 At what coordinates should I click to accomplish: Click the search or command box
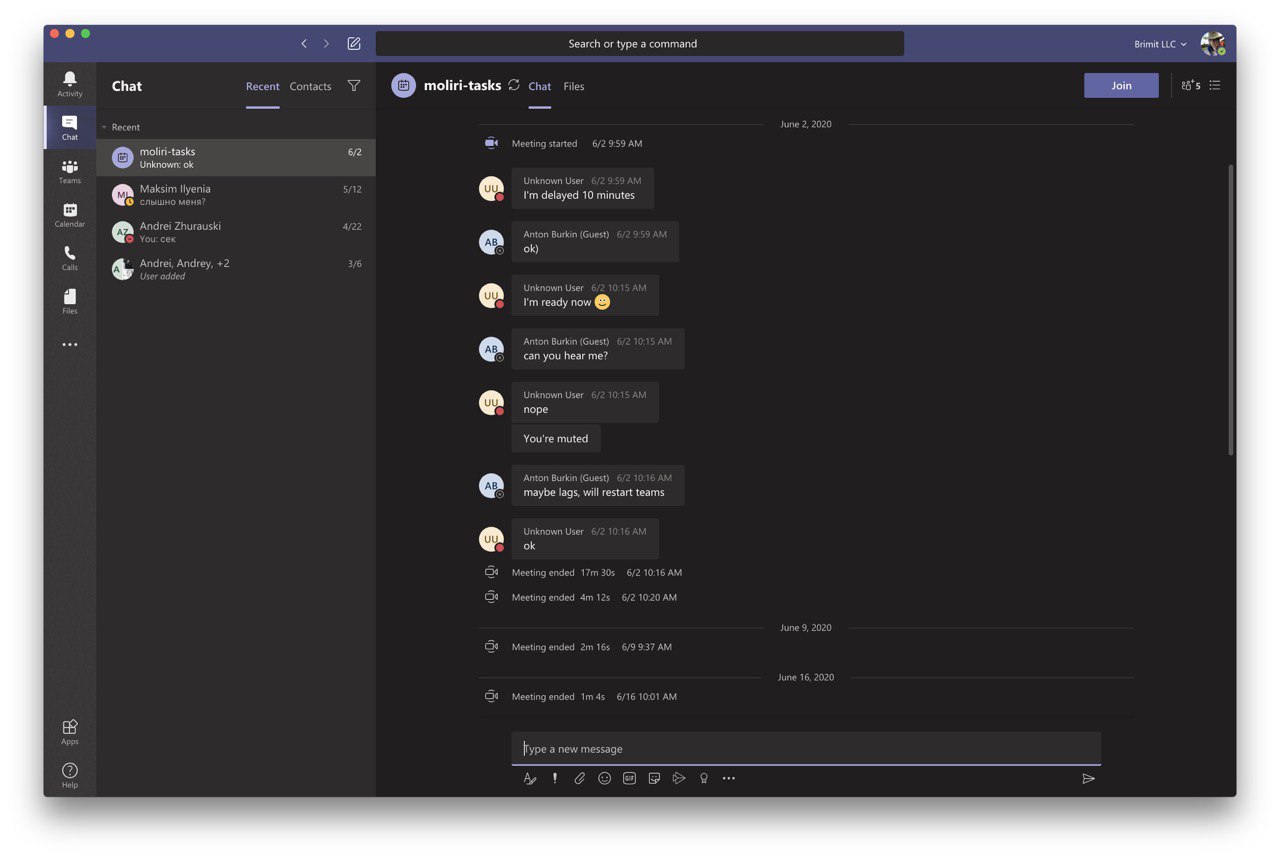(640, 44)
